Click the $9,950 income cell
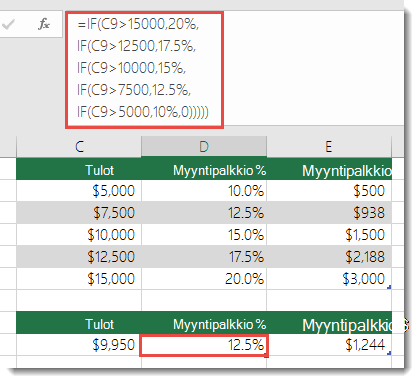 click(79, 345)
